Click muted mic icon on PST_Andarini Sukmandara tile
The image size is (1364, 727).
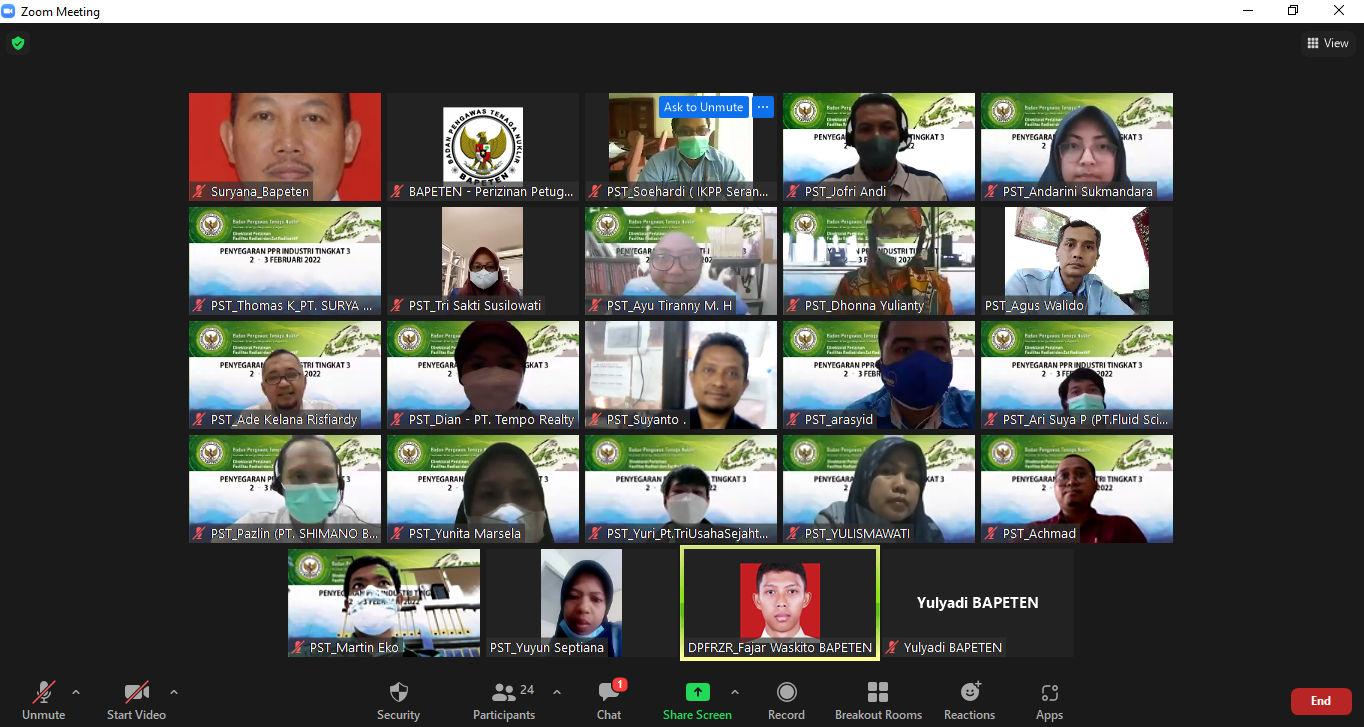[x=992, y=191]
